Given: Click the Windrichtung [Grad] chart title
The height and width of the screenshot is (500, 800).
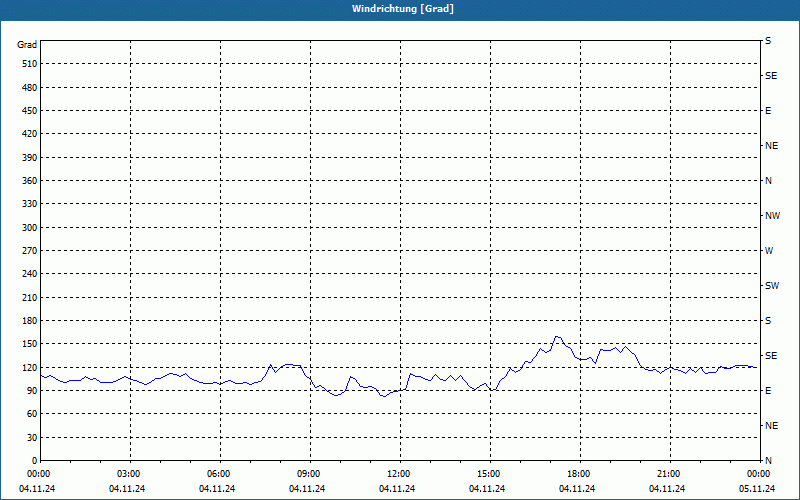Looking at the screenshot, I should pos(403,9).
